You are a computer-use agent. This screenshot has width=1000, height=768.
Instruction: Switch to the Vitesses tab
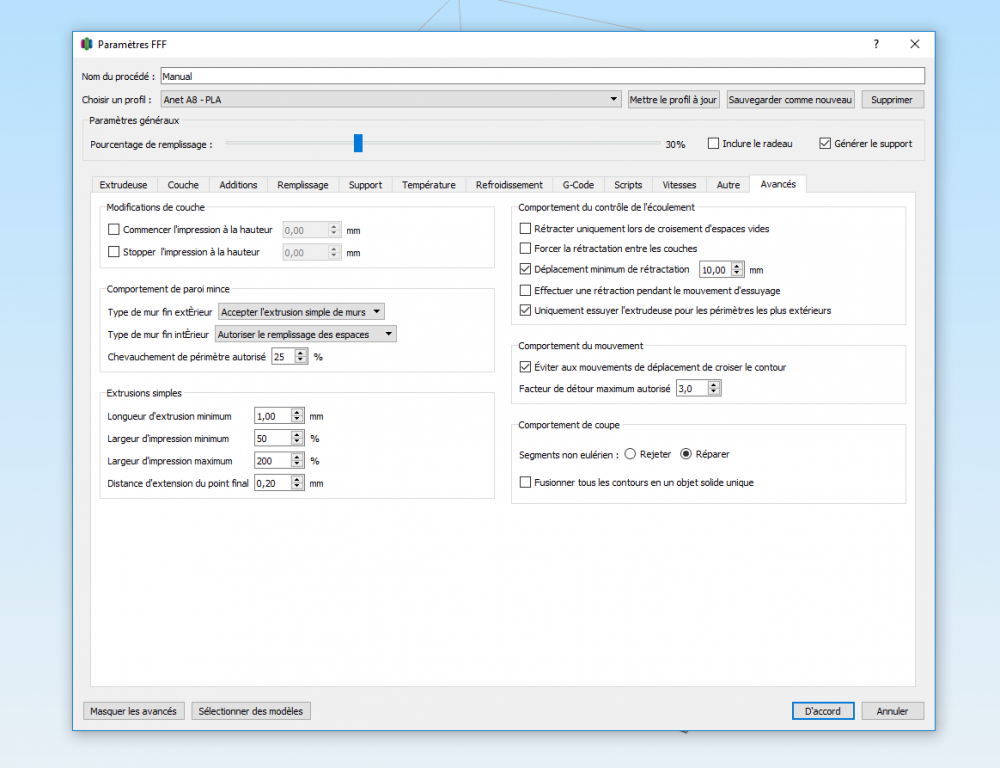[x=679, y=185]
